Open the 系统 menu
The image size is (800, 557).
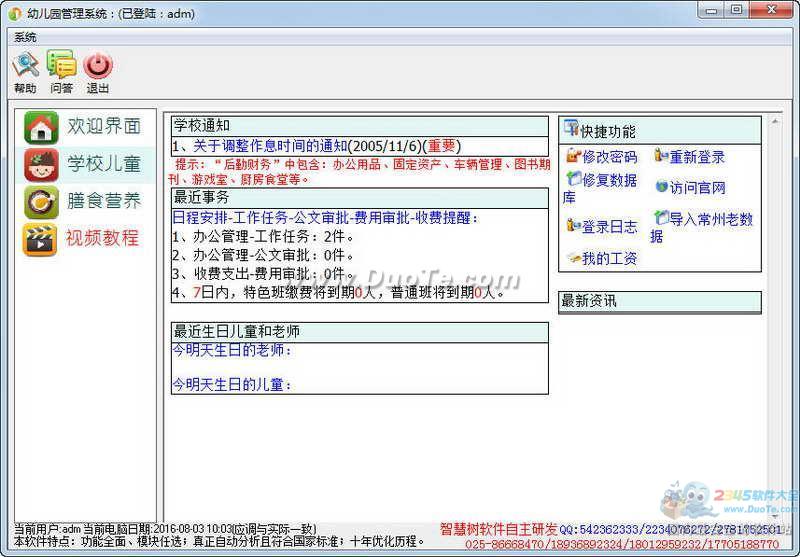pos(25,37)
